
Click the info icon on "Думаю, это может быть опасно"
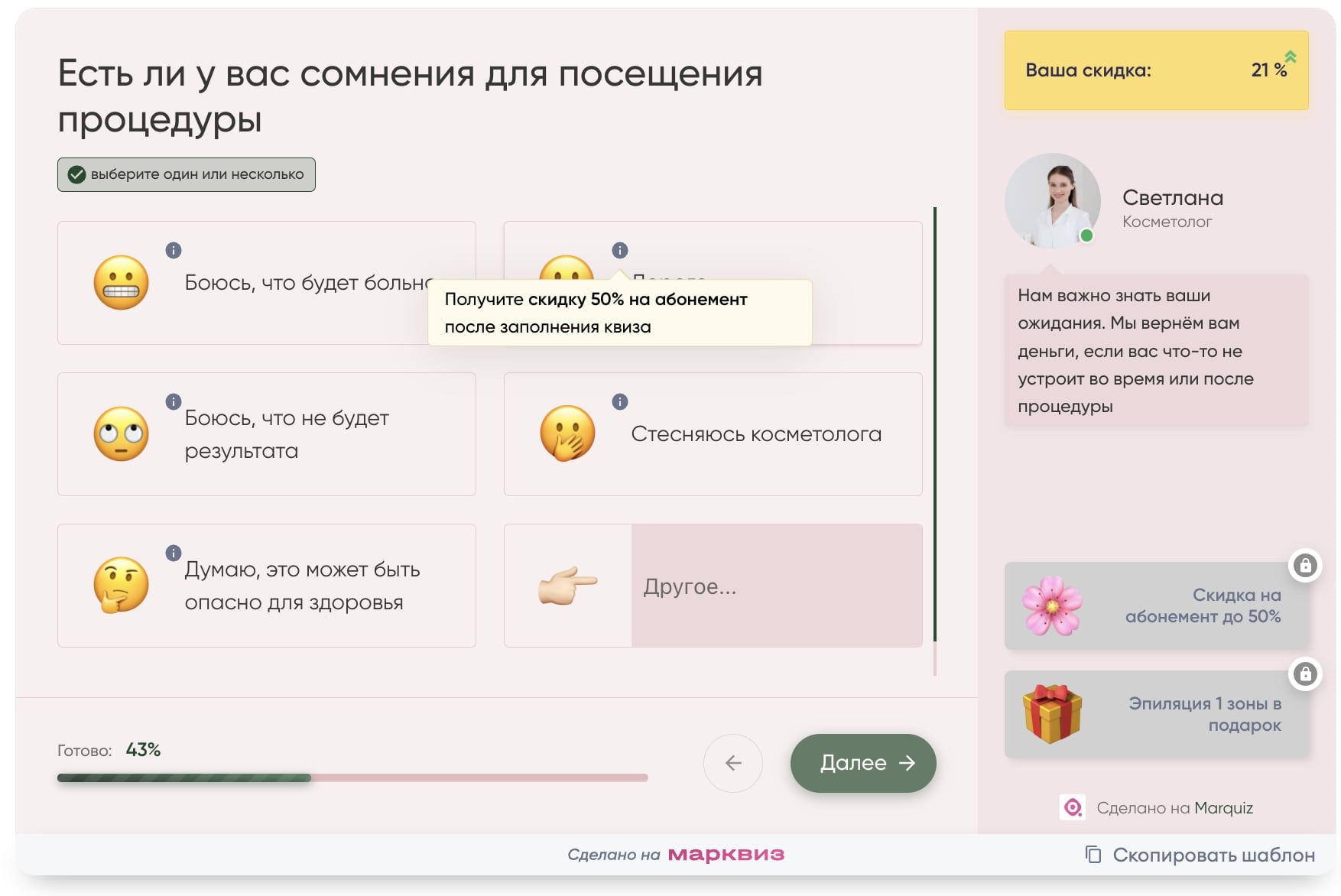172,551
